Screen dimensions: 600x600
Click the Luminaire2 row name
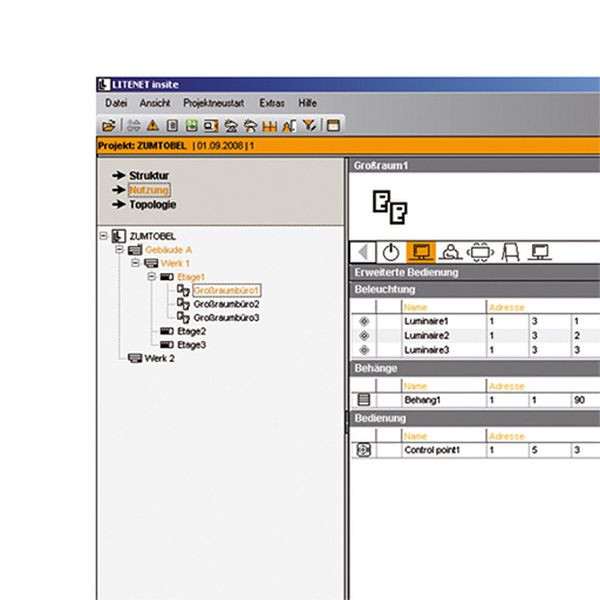click(426, 336)
